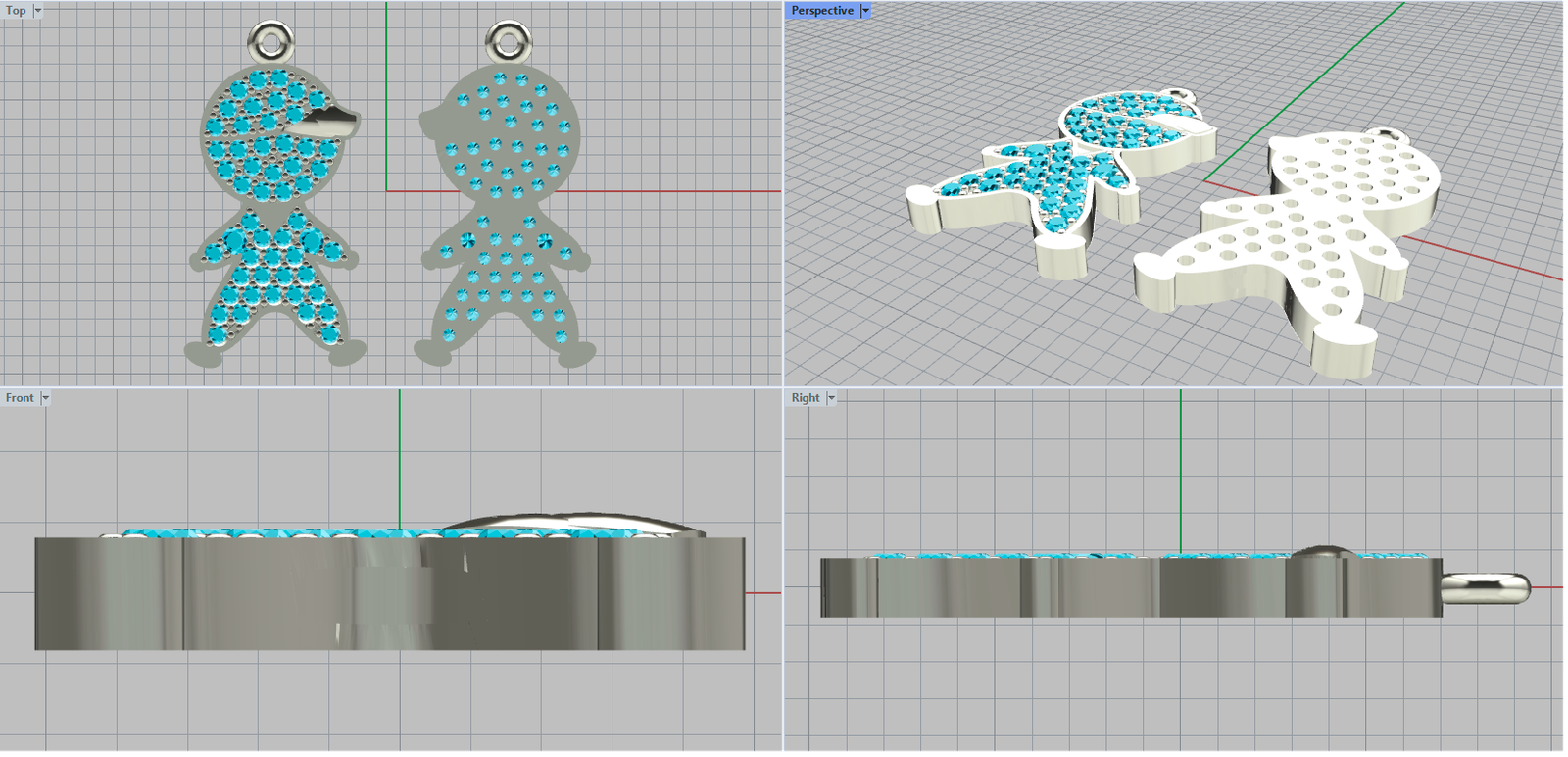Screen dimensions: 1568x757
Task: Click the left pendant's bail ring in Top view
Action: click(x=269, y=41)
